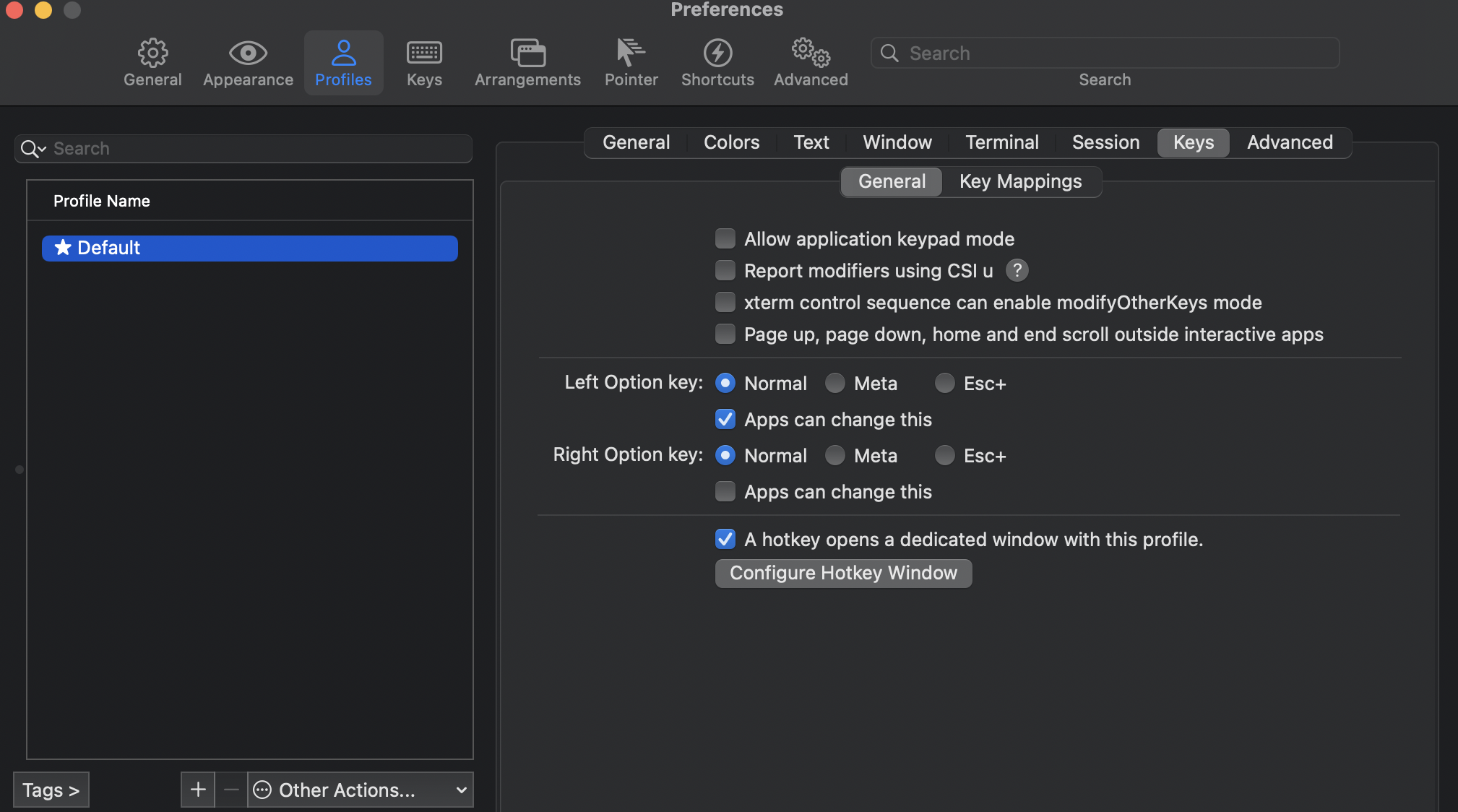Open the Pointer preferences icon
The height and width of the screenshot is (812, 1458).
(630, 62)
